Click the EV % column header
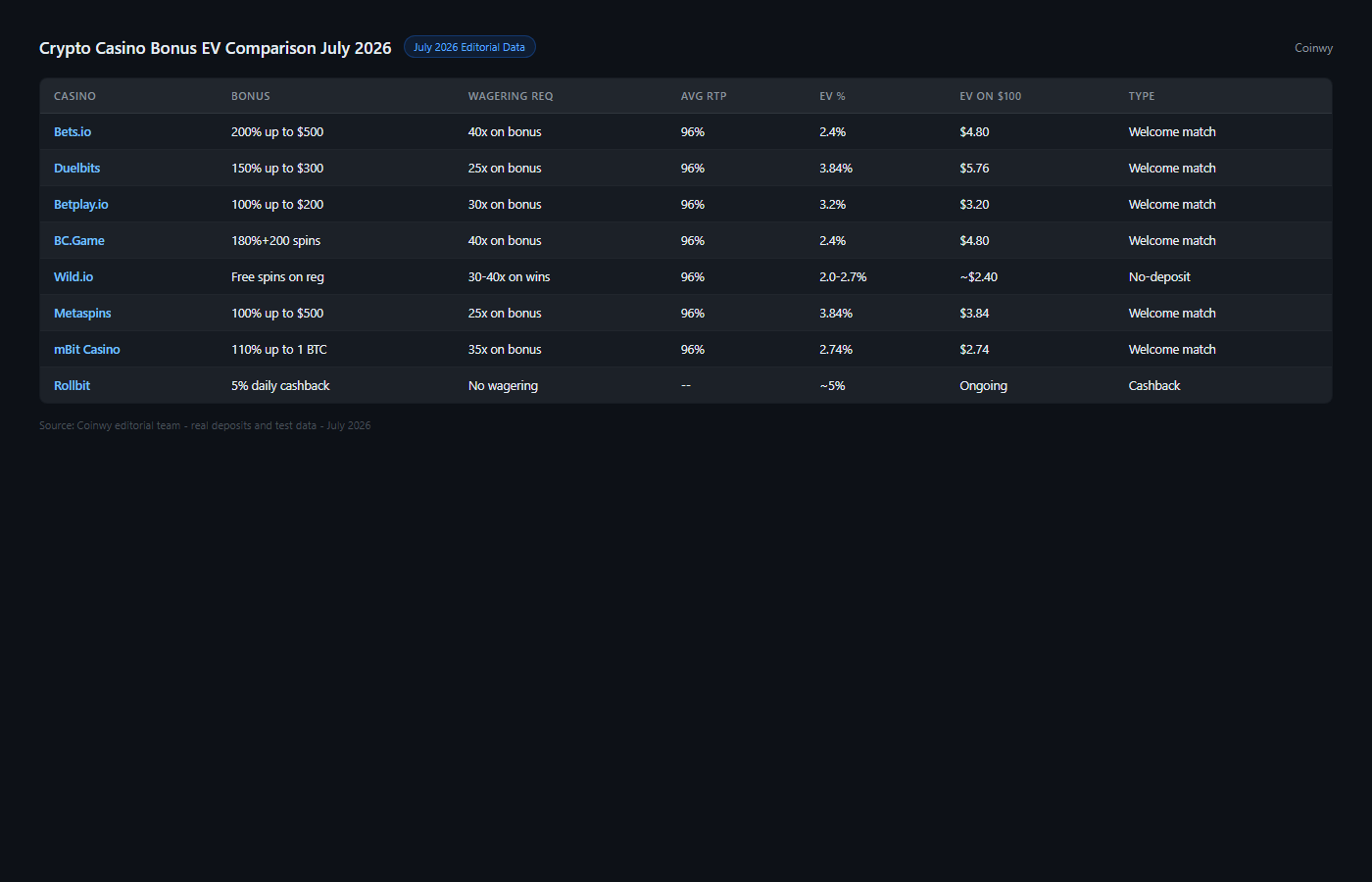Image resolution: width=1372 pixels, height=882 pixels. pyautogui.click(x=832, y=96)
